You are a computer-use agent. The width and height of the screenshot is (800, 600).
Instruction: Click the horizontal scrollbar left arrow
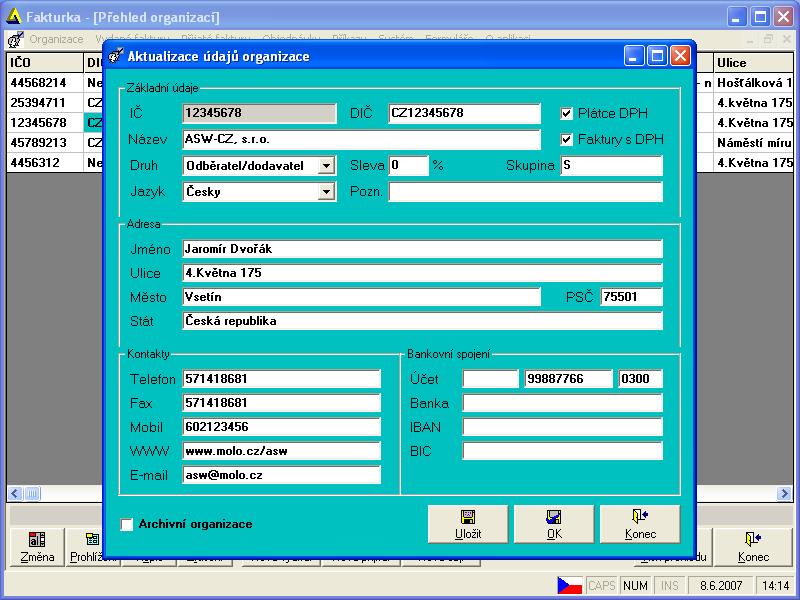[14, 493]
